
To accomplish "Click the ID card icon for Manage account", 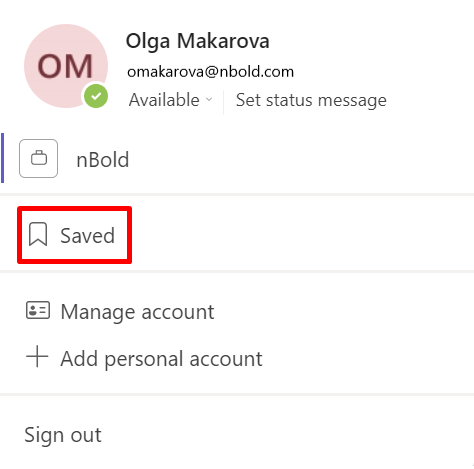I will point(38,311).
